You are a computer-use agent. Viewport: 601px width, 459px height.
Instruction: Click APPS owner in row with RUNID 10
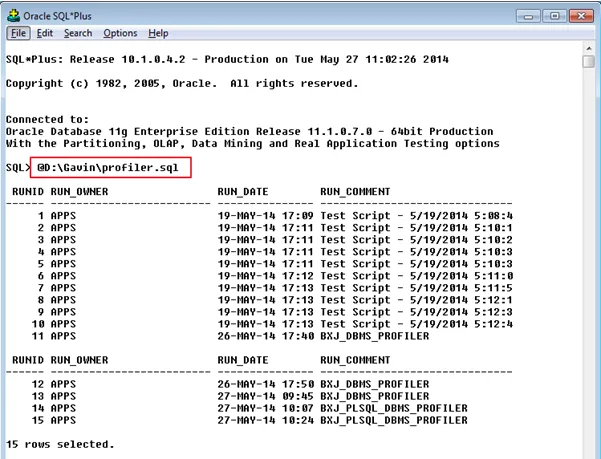pos(63,324)
